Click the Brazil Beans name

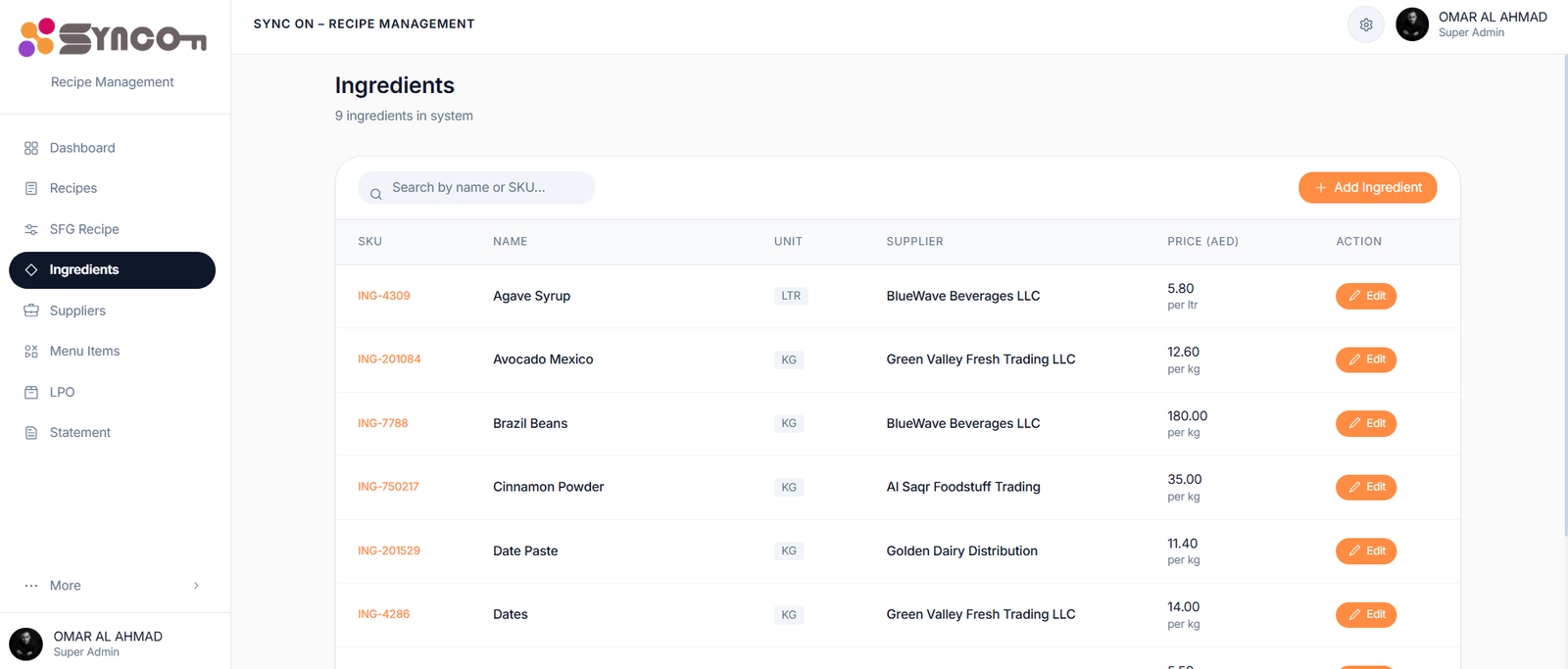(x=530, y=423)
